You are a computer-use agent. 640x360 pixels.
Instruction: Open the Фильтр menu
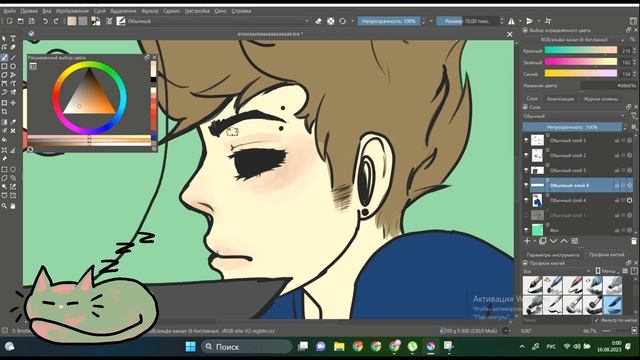pyautogui.click(x=149, y=11)
